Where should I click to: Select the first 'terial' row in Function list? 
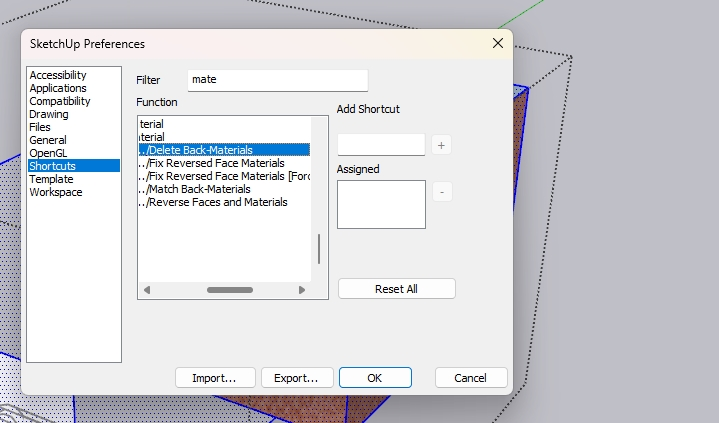224,124
